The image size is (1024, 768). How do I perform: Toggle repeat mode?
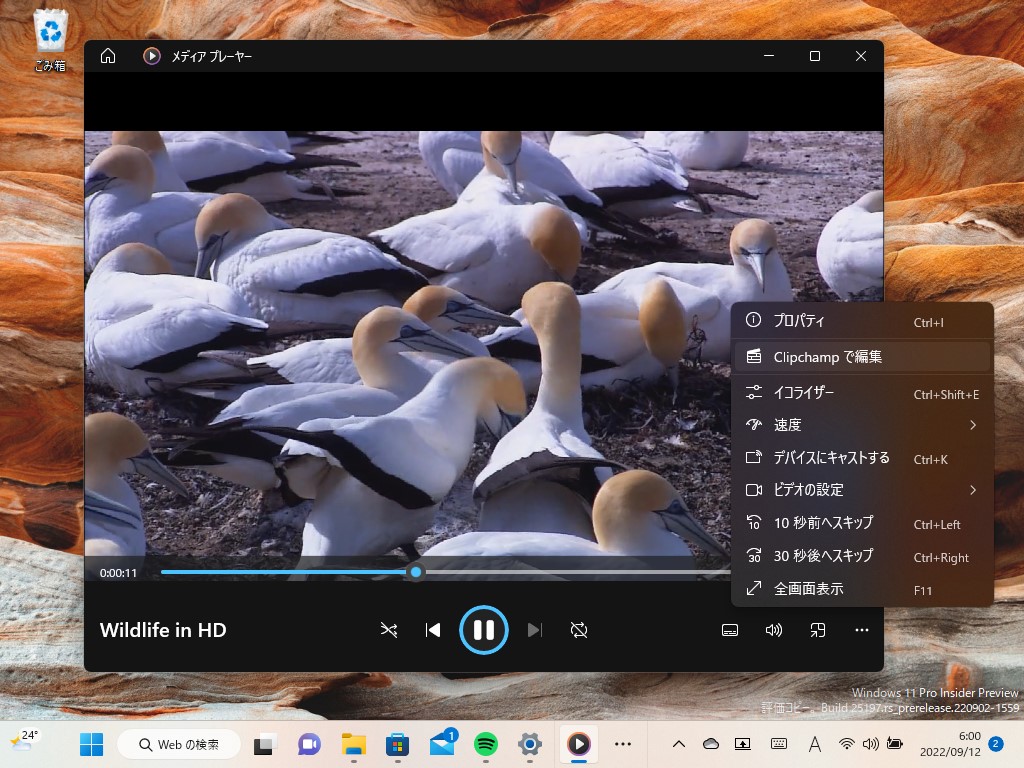point(579,630)
